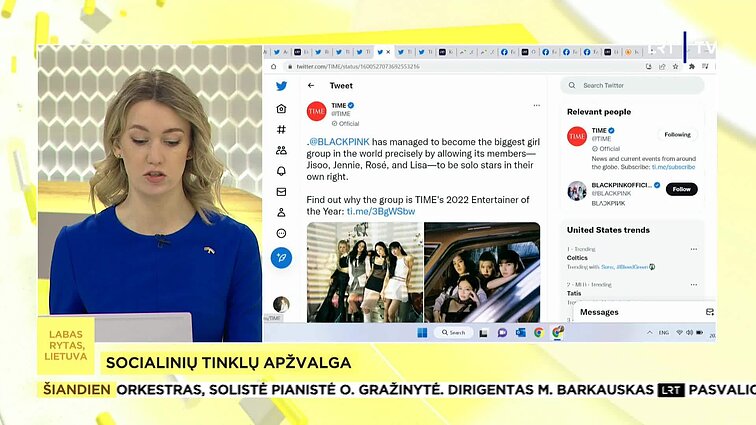
Task: Open Explore with the hashtag icon
Action: (x=282, y=129)
